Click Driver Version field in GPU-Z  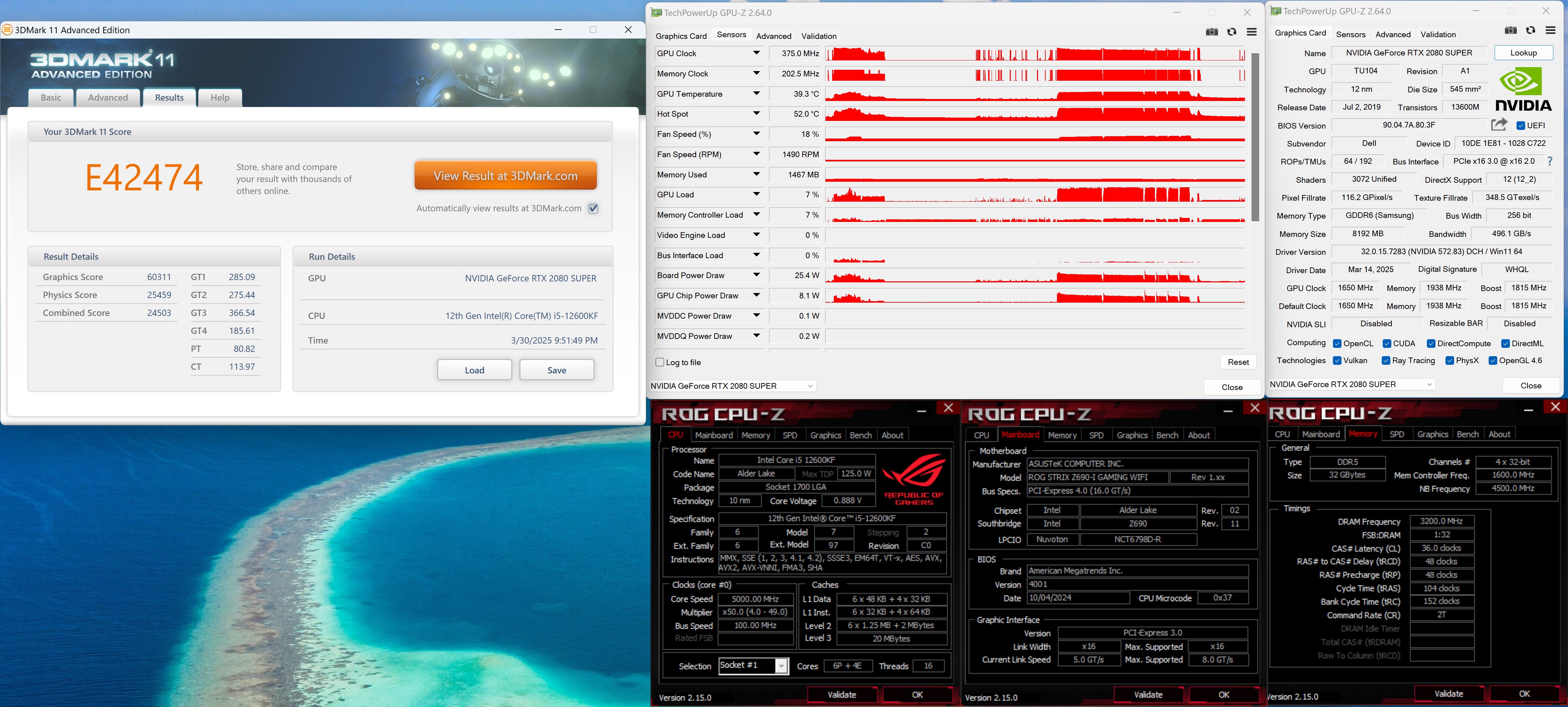(1441, 252)
